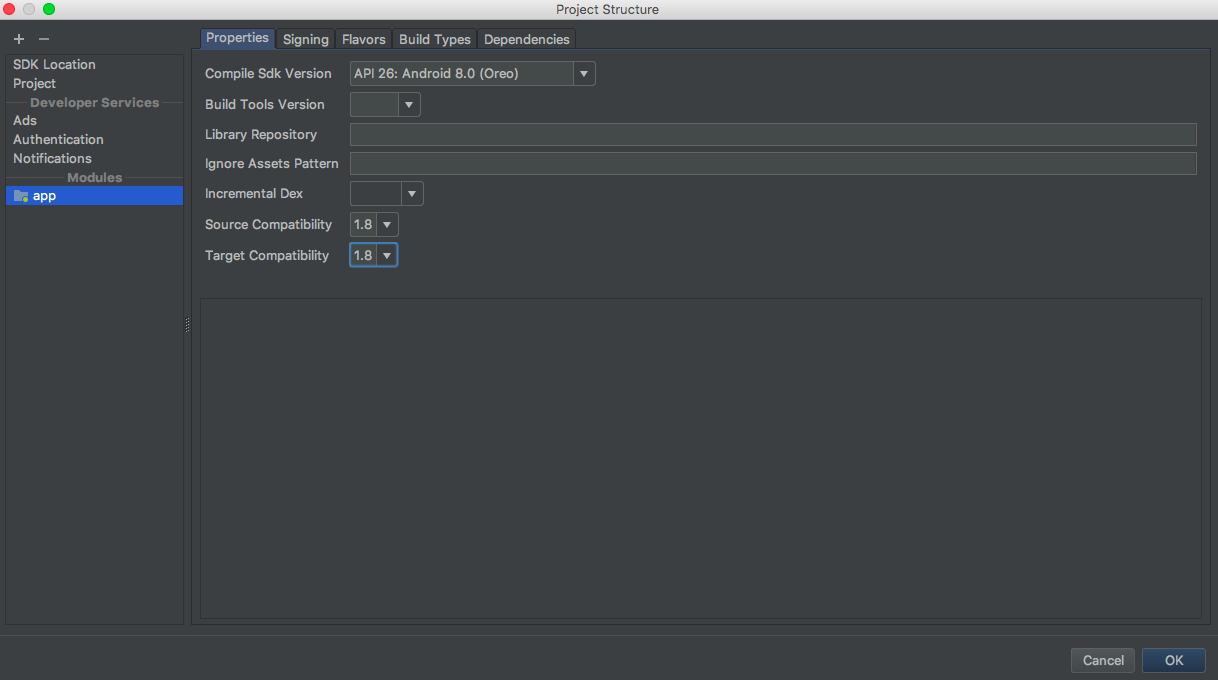Select the Properties tab
This screenshot has height=680, width=1218.
click(x=237, y=38)
